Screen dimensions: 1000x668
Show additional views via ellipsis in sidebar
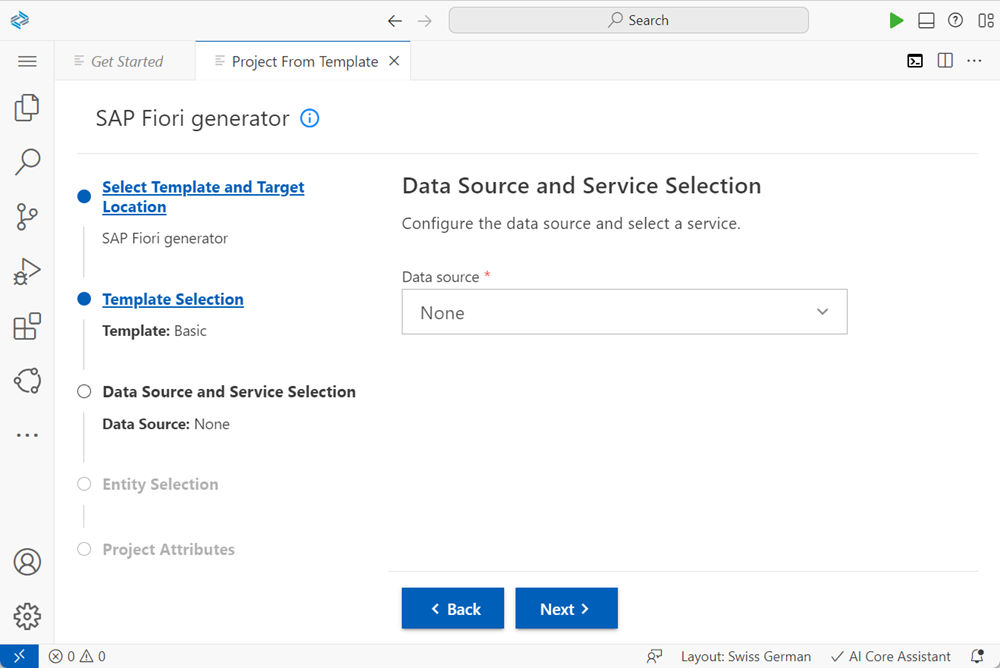tap(27, 435)
